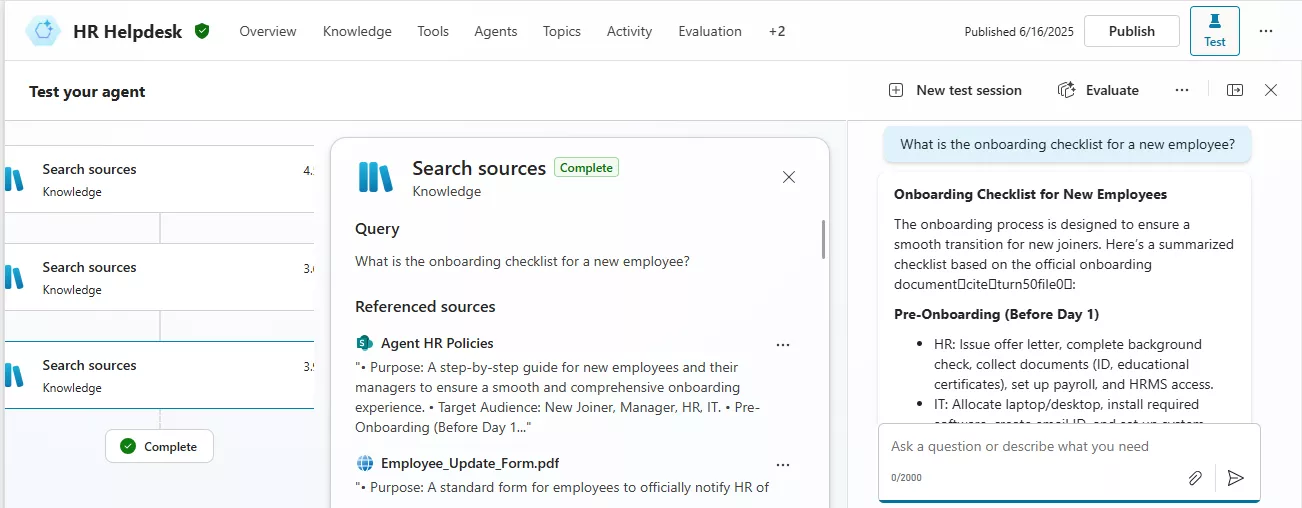The width and height of the screenshot is (1302, 508).
Task: Switch to the Knowledge tab
Action: tap(357, 31)
